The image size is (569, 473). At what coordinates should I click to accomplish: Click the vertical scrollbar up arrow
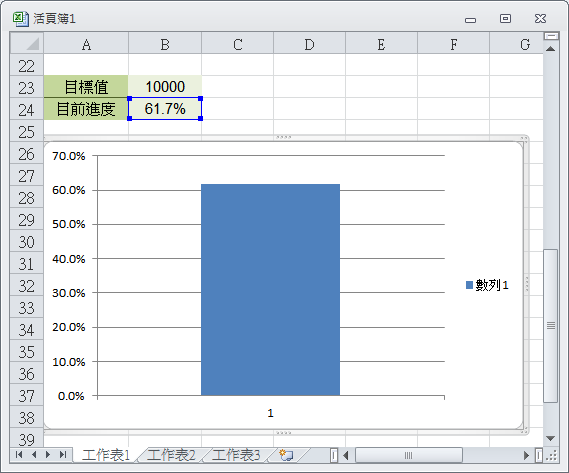pyautogui.click(x=550, y=48)
